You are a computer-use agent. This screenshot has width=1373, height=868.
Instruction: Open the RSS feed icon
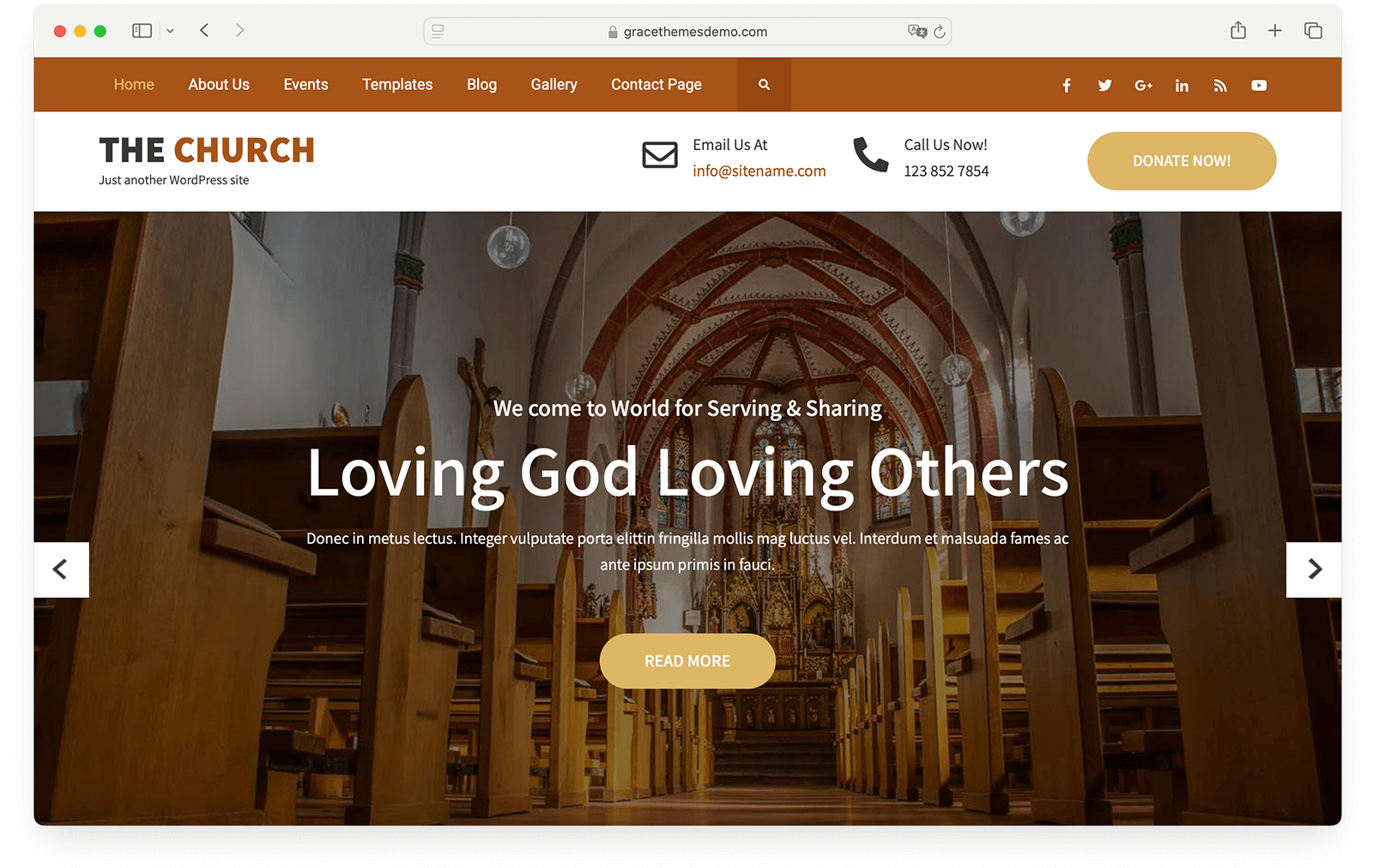[x=1220, y=85]
